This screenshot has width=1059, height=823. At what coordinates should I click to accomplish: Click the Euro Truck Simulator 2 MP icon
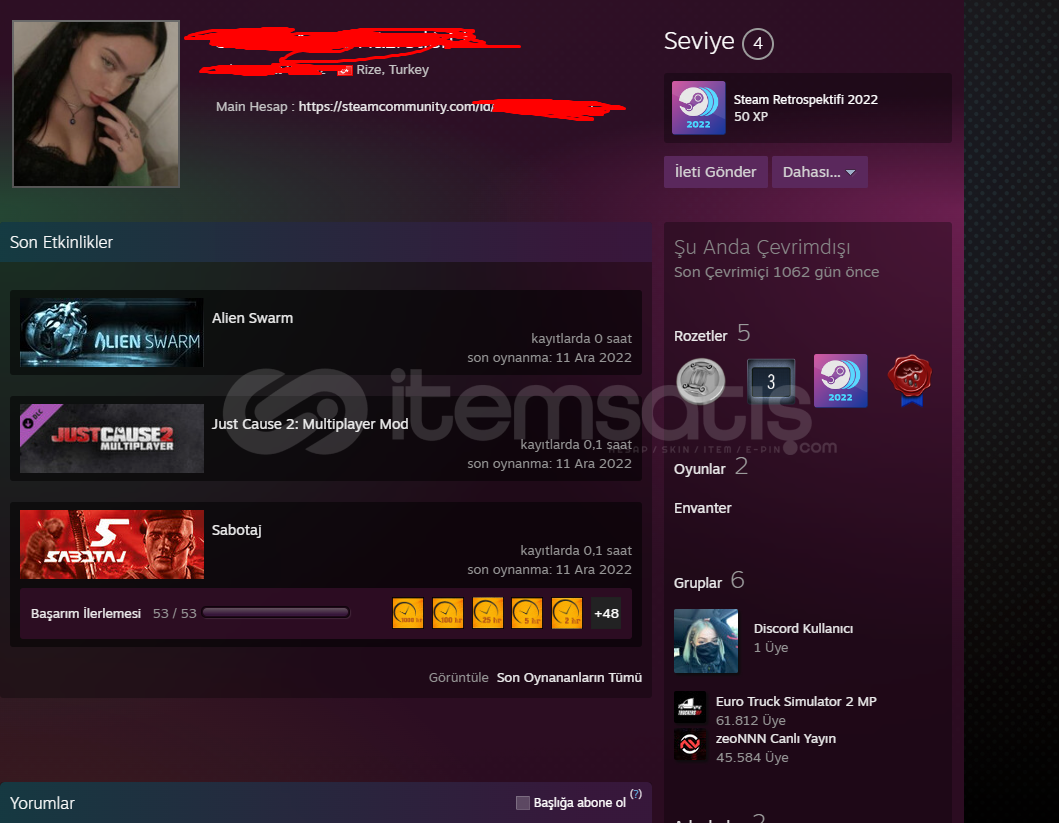coord(690,707)
